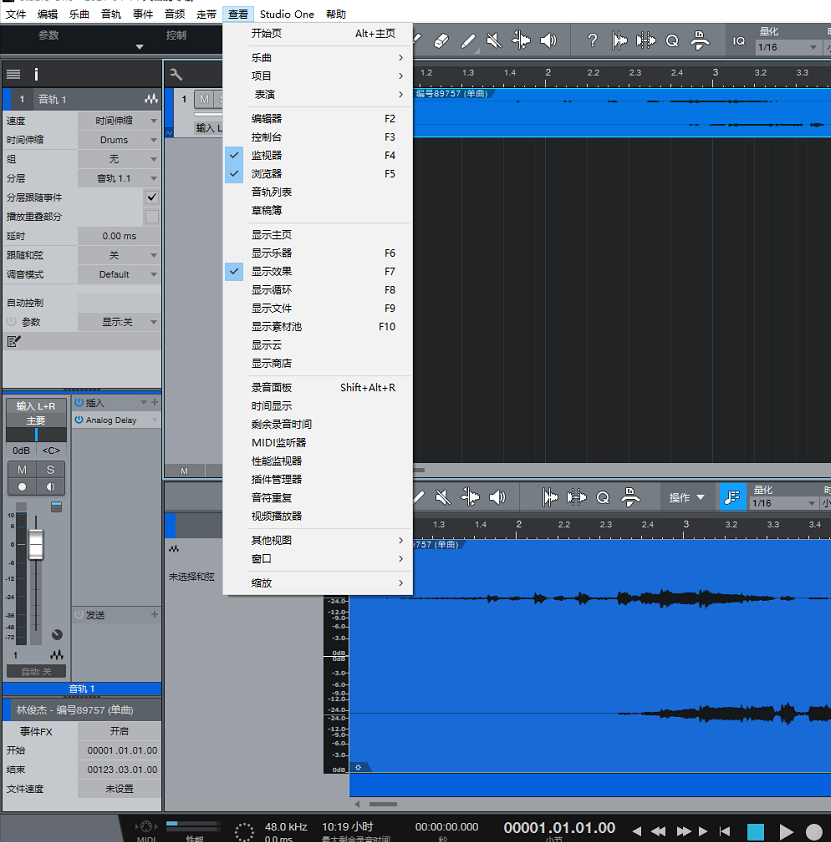Click the info 'i' icon in inspector

[x=36, y=74]
